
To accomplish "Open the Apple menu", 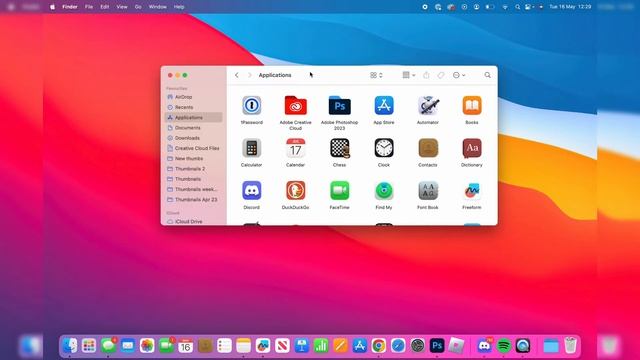I will pos(52,7).
